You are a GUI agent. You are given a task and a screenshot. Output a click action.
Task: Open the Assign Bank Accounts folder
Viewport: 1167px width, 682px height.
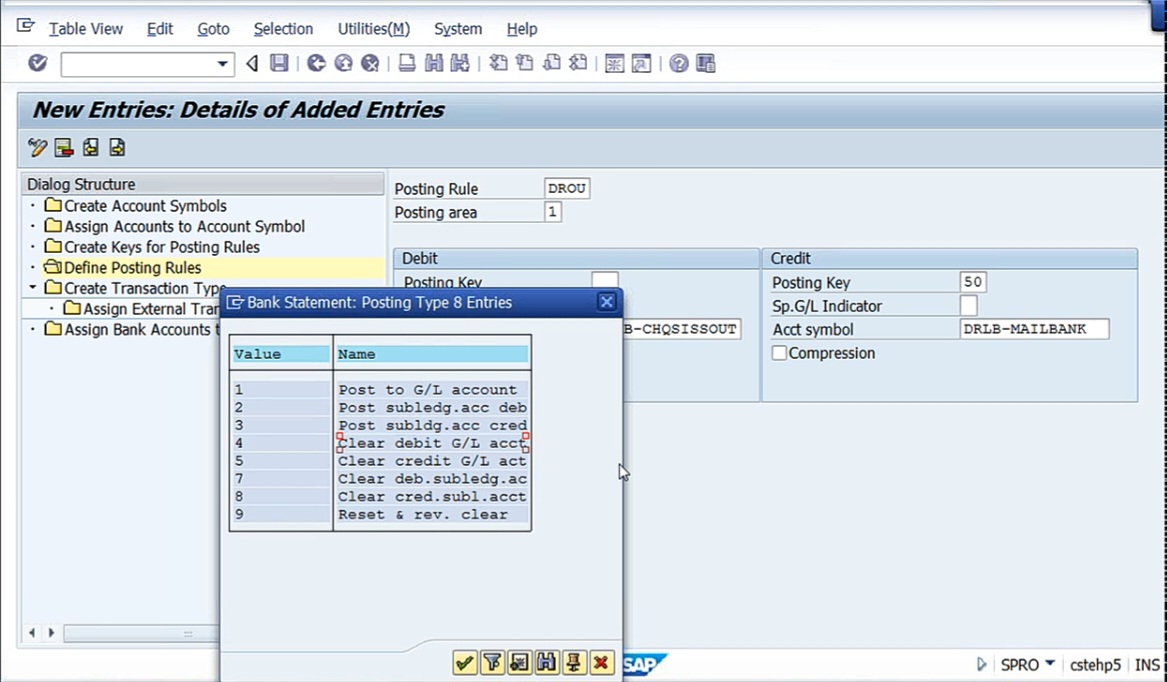(x=132, y=329)
